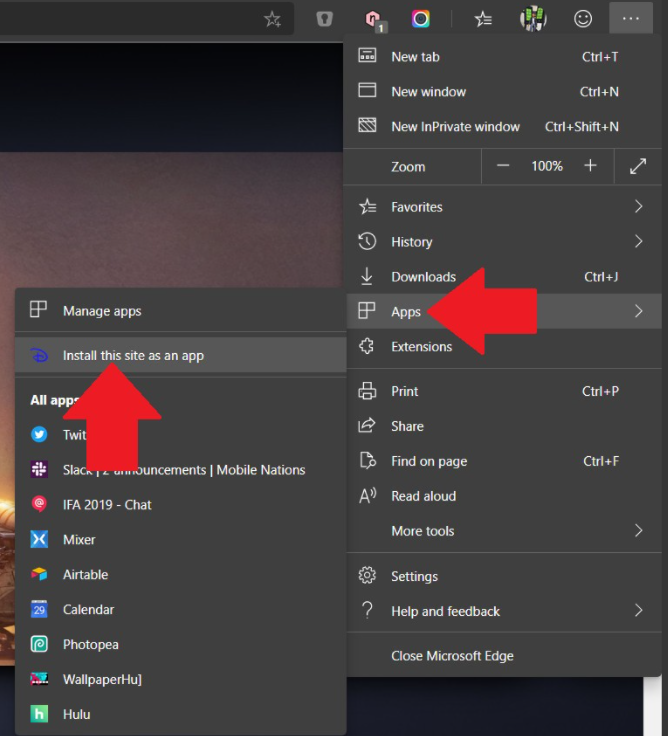
Task: Select New InPrivate window text
Action: (455, 126)
